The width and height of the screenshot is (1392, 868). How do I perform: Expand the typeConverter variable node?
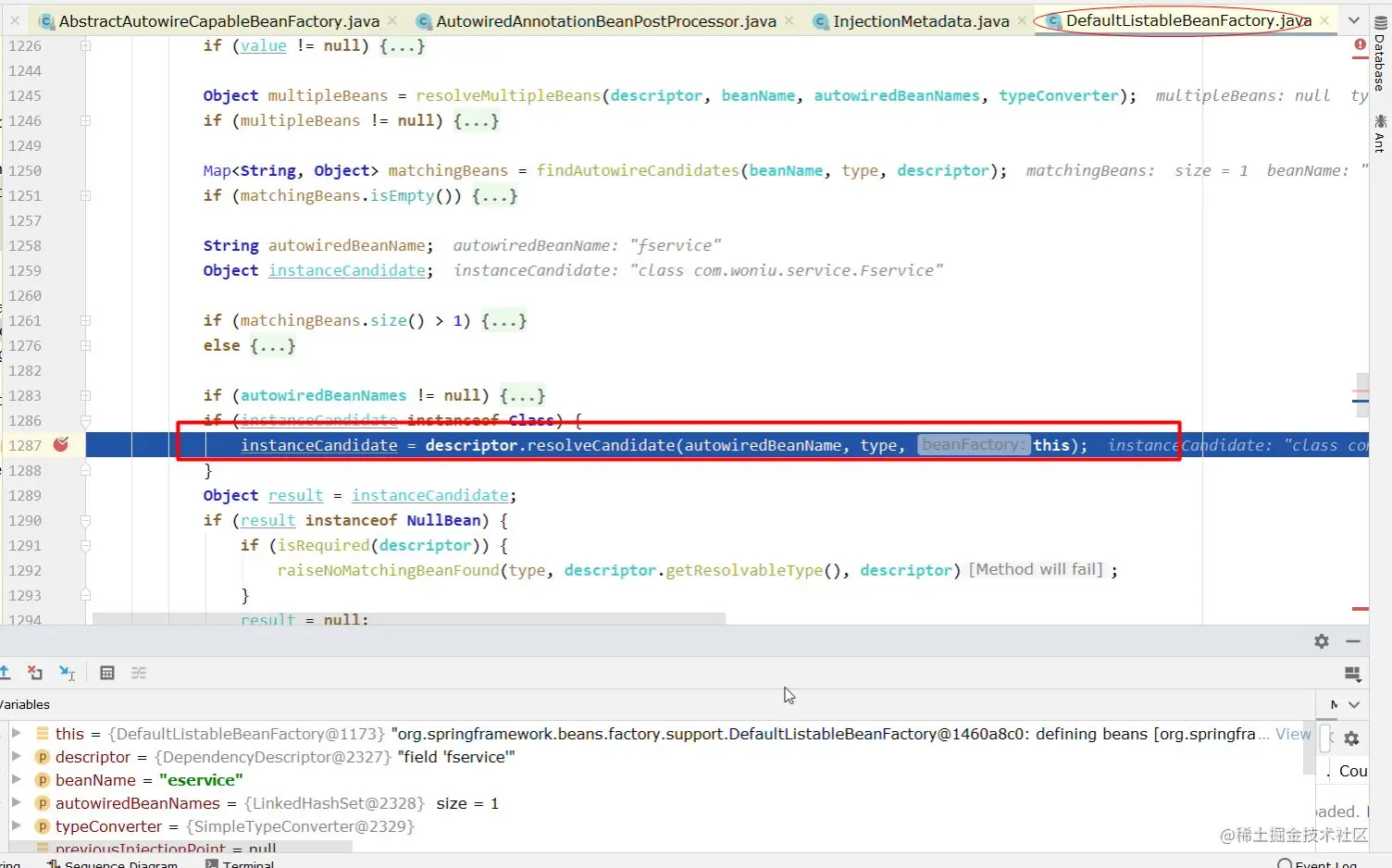pos(16,825)
